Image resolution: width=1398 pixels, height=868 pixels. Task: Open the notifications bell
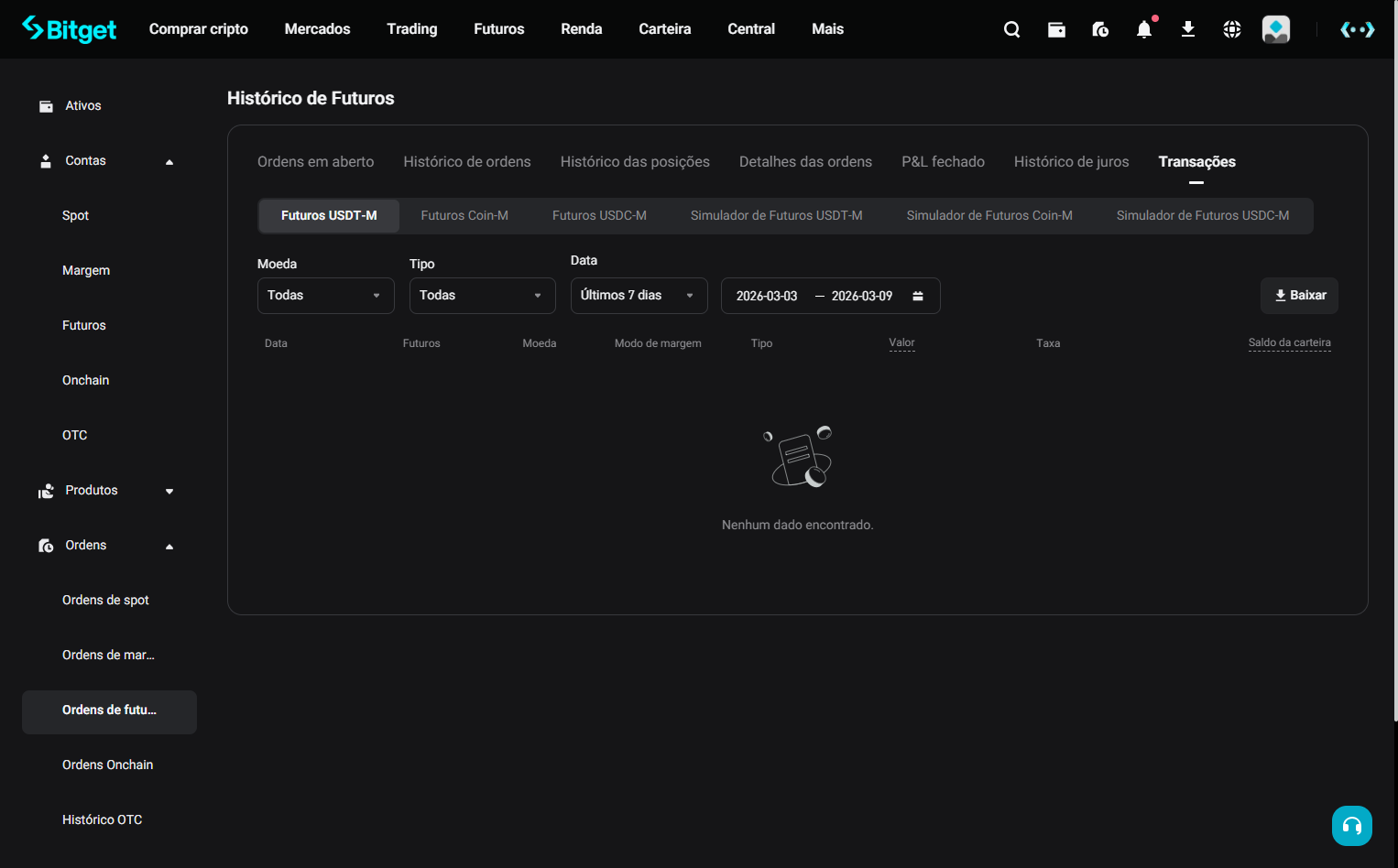(x=1144, y=29)
